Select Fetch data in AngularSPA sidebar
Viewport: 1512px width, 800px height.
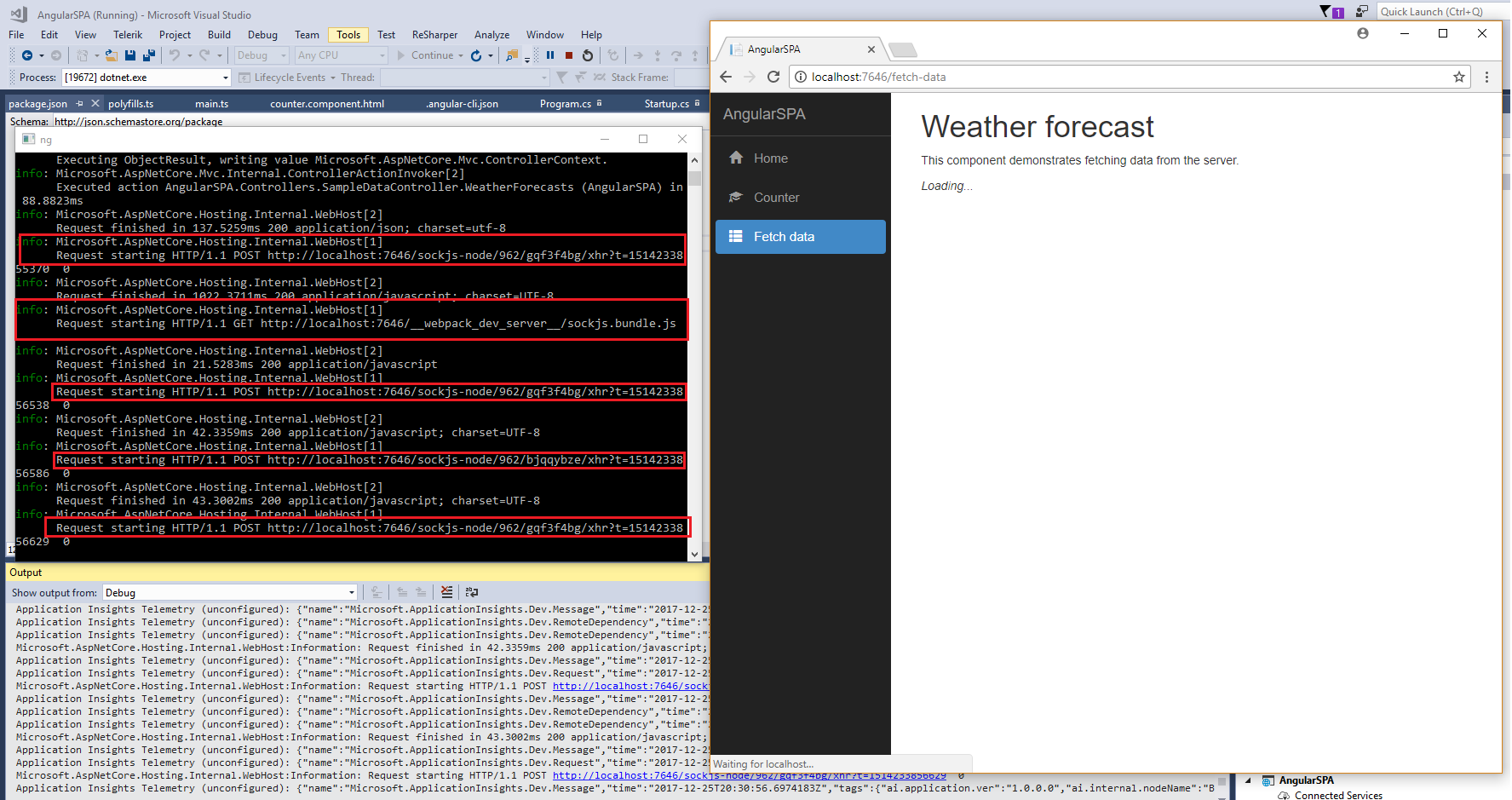801,237
